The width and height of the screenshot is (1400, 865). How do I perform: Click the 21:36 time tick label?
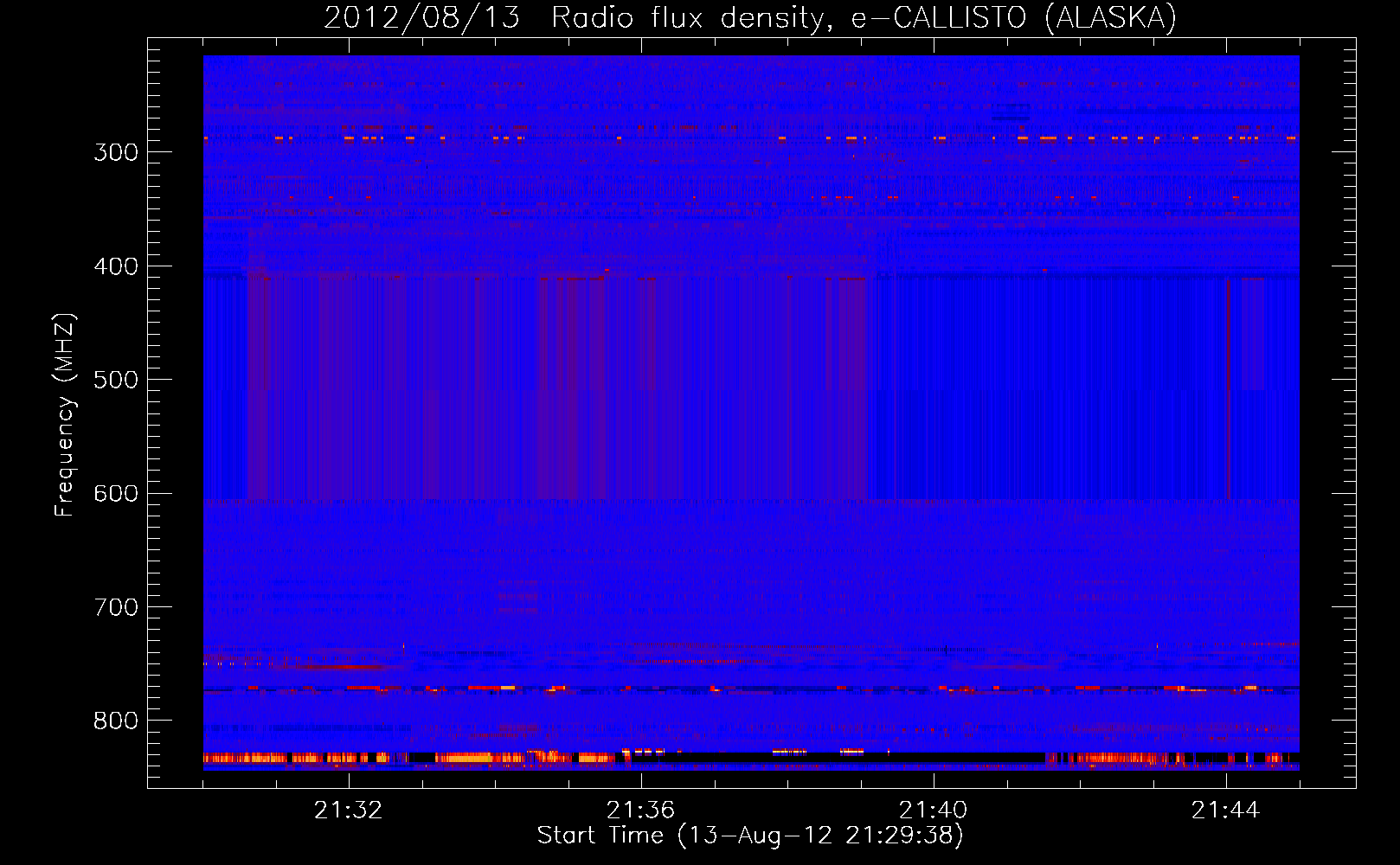(x=640, y=810)
